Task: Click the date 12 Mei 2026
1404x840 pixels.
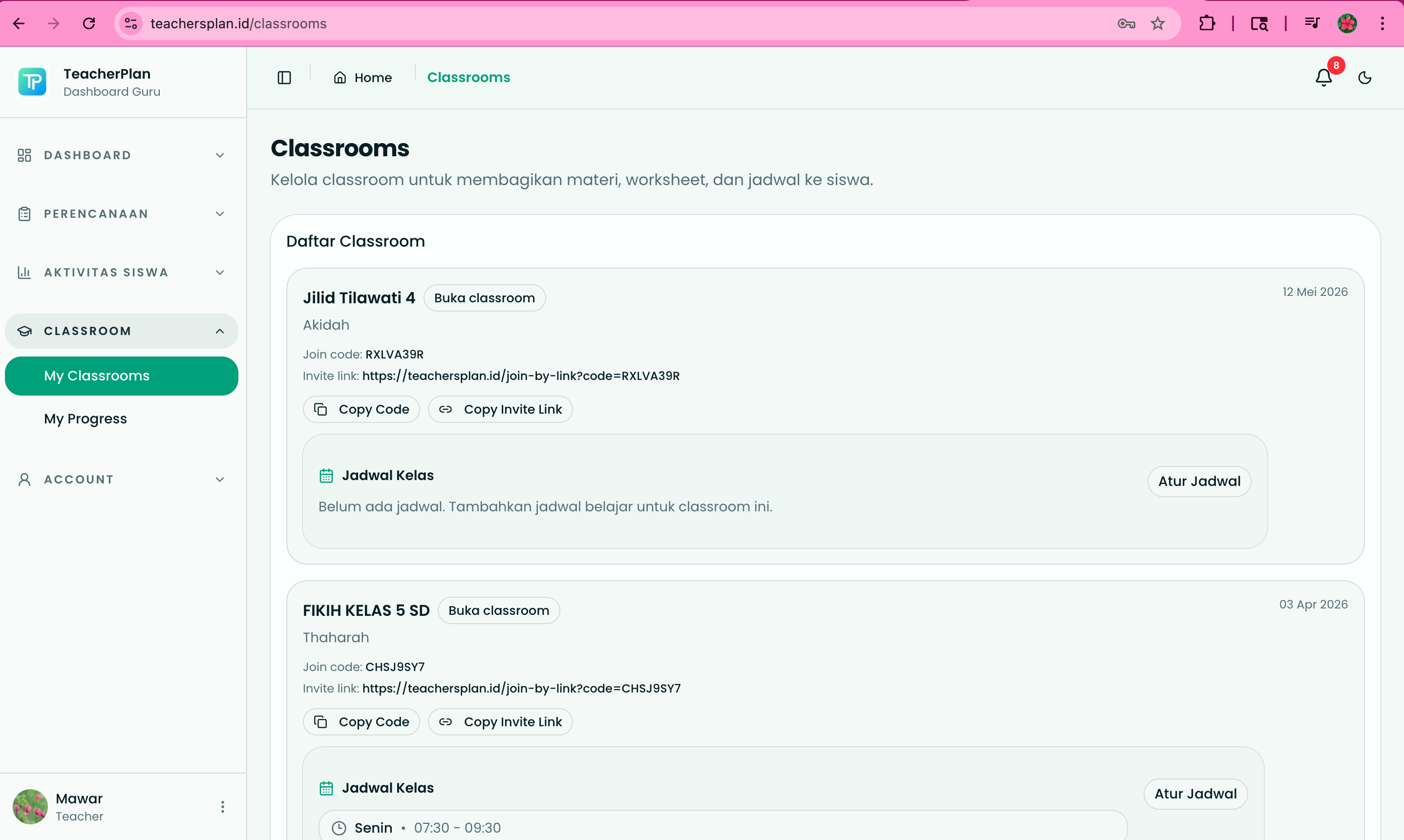Action: 1315,292
